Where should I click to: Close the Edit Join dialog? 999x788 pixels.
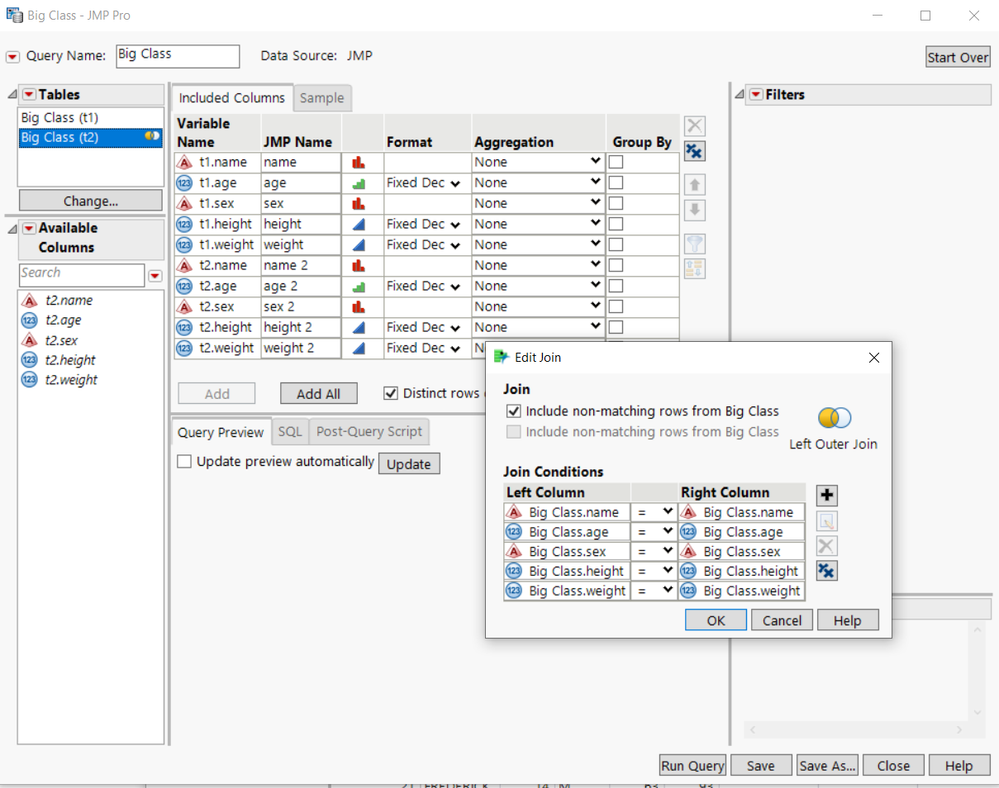874,357
